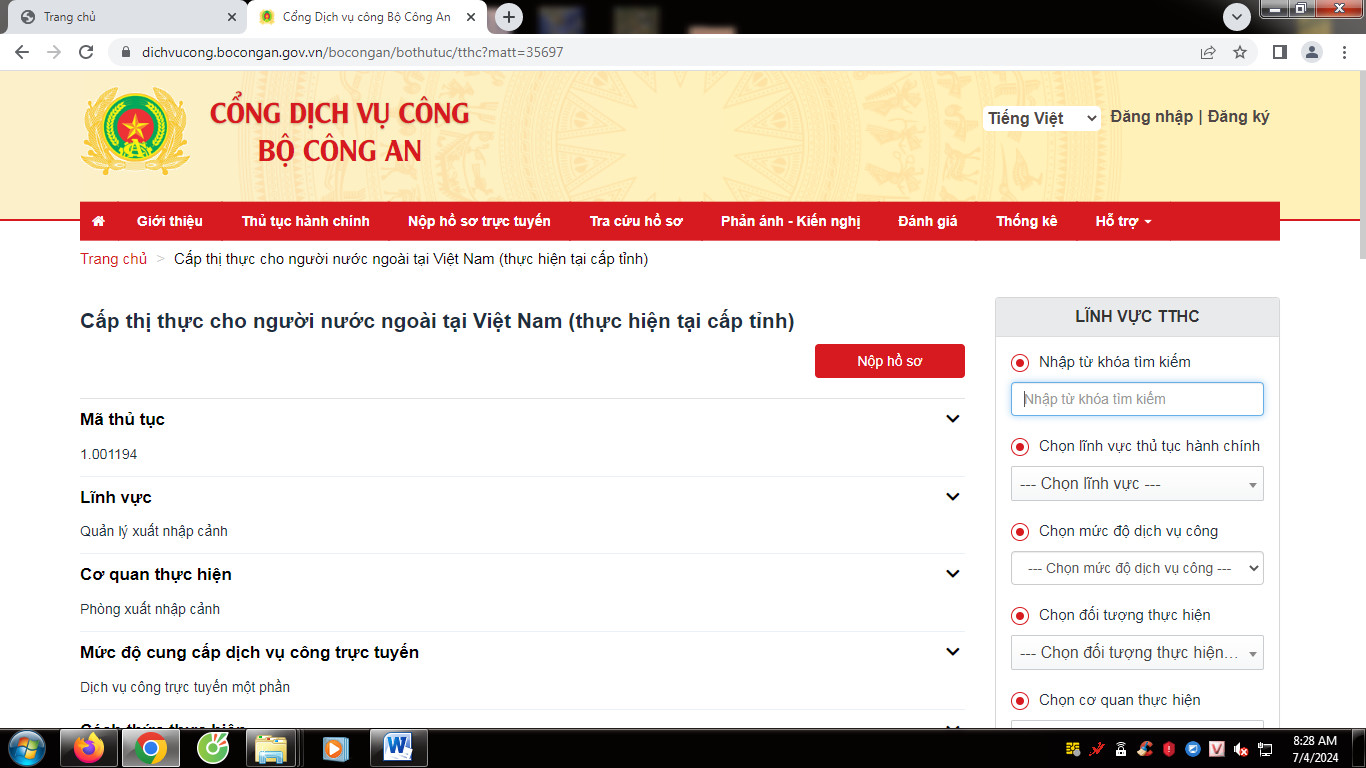This screenshot has height=768, width=1366.
Task: Reload the page with refresh icon
Action: point(86,52)
